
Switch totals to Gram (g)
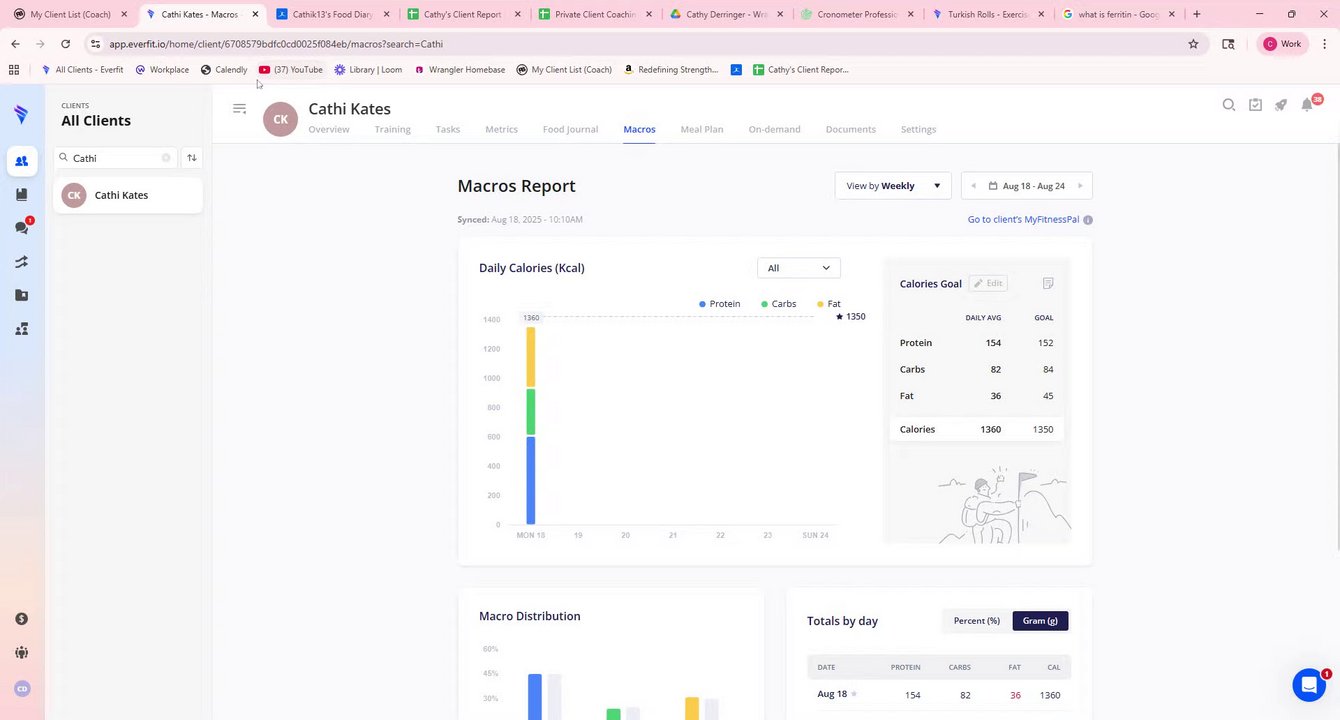pos(1040,621)
